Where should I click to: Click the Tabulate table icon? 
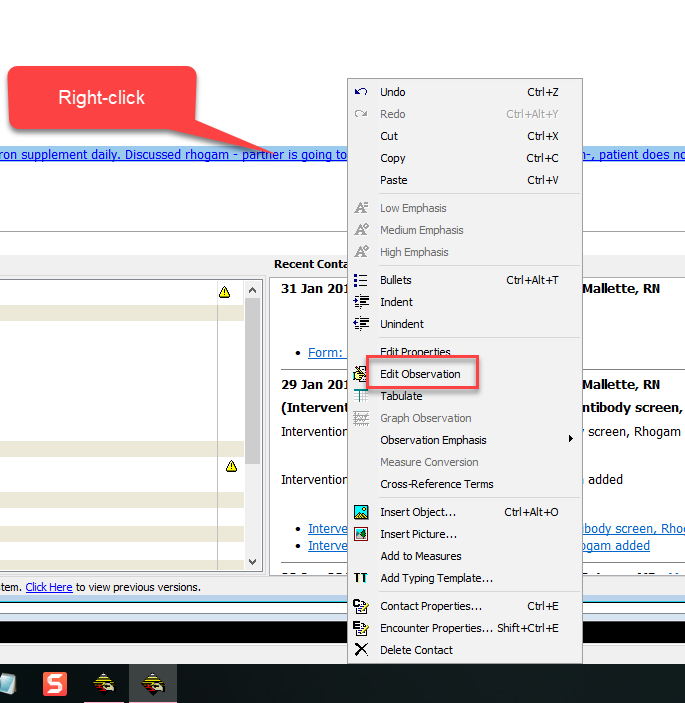tap(361, 396)
